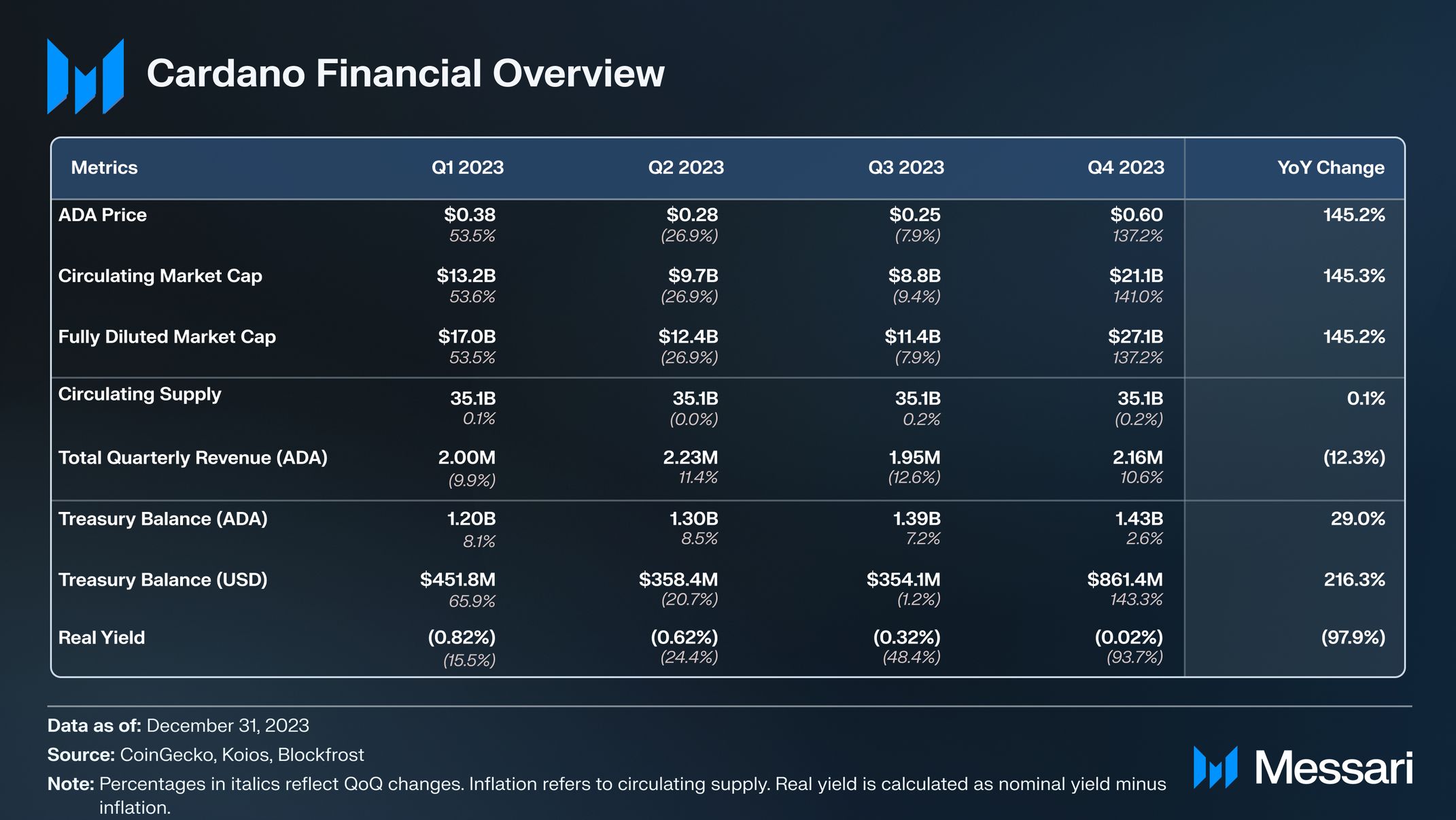
Task: Select the Cardano Financial Overview title
Action: [405, 73]
